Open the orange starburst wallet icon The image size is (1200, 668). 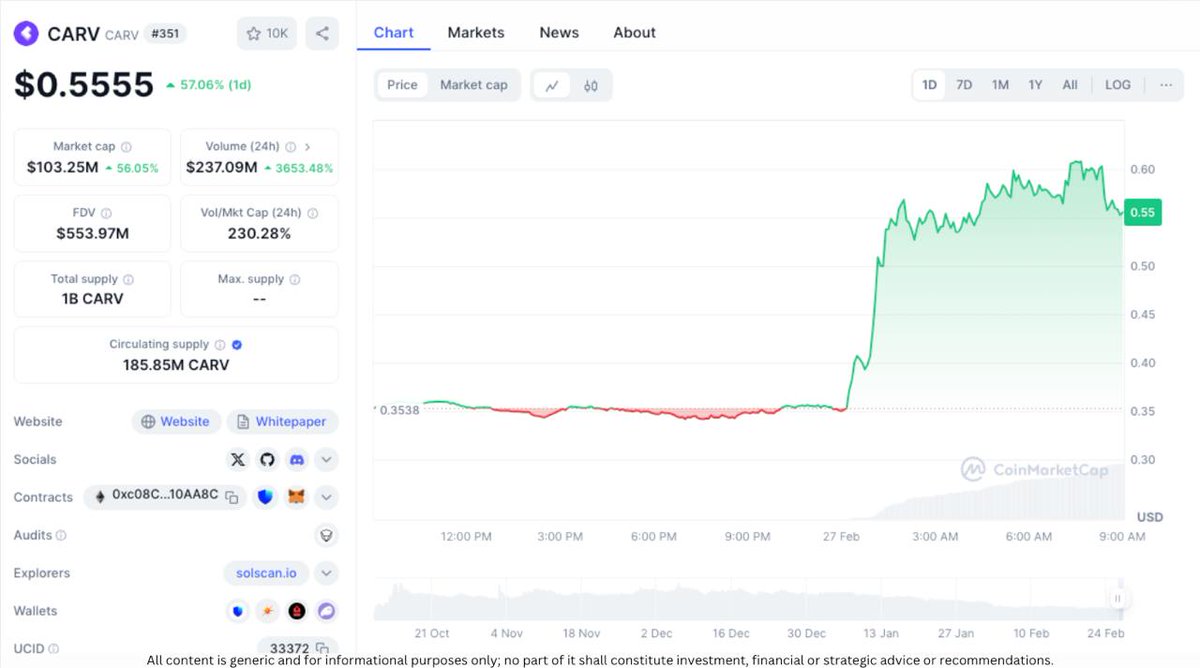267,611
